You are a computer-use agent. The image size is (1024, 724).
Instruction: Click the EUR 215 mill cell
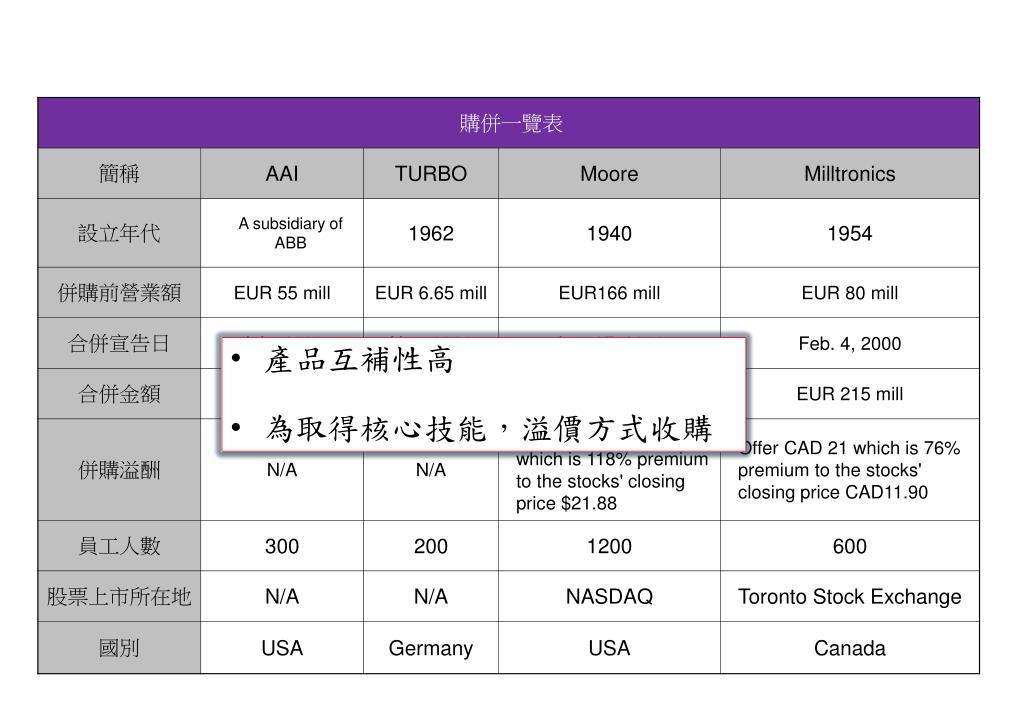850,394
